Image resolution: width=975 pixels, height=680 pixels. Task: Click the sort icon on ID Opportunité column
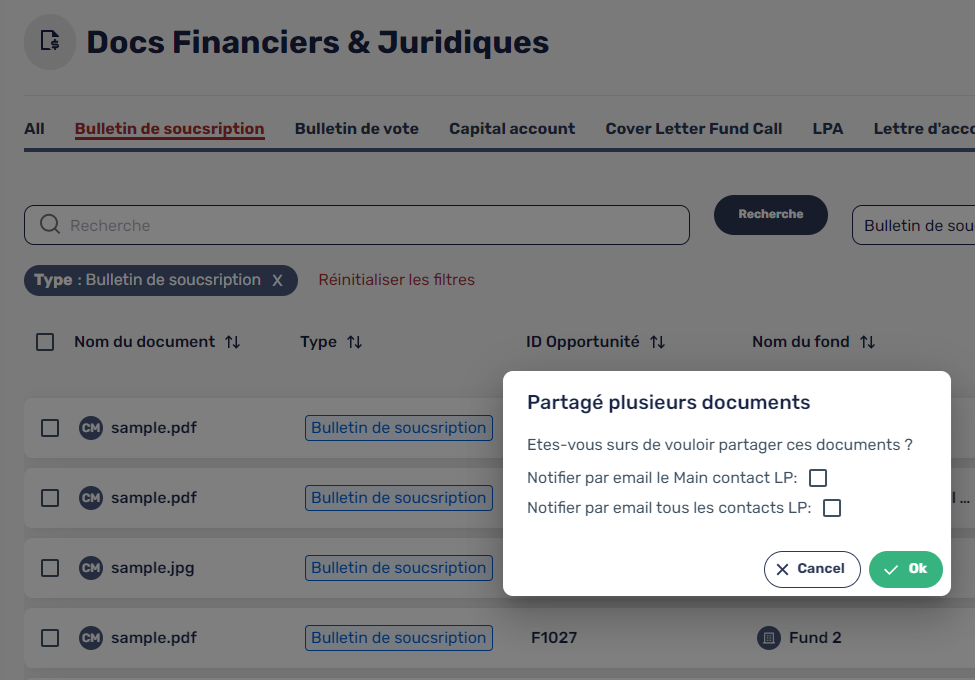tap(658, 341)
